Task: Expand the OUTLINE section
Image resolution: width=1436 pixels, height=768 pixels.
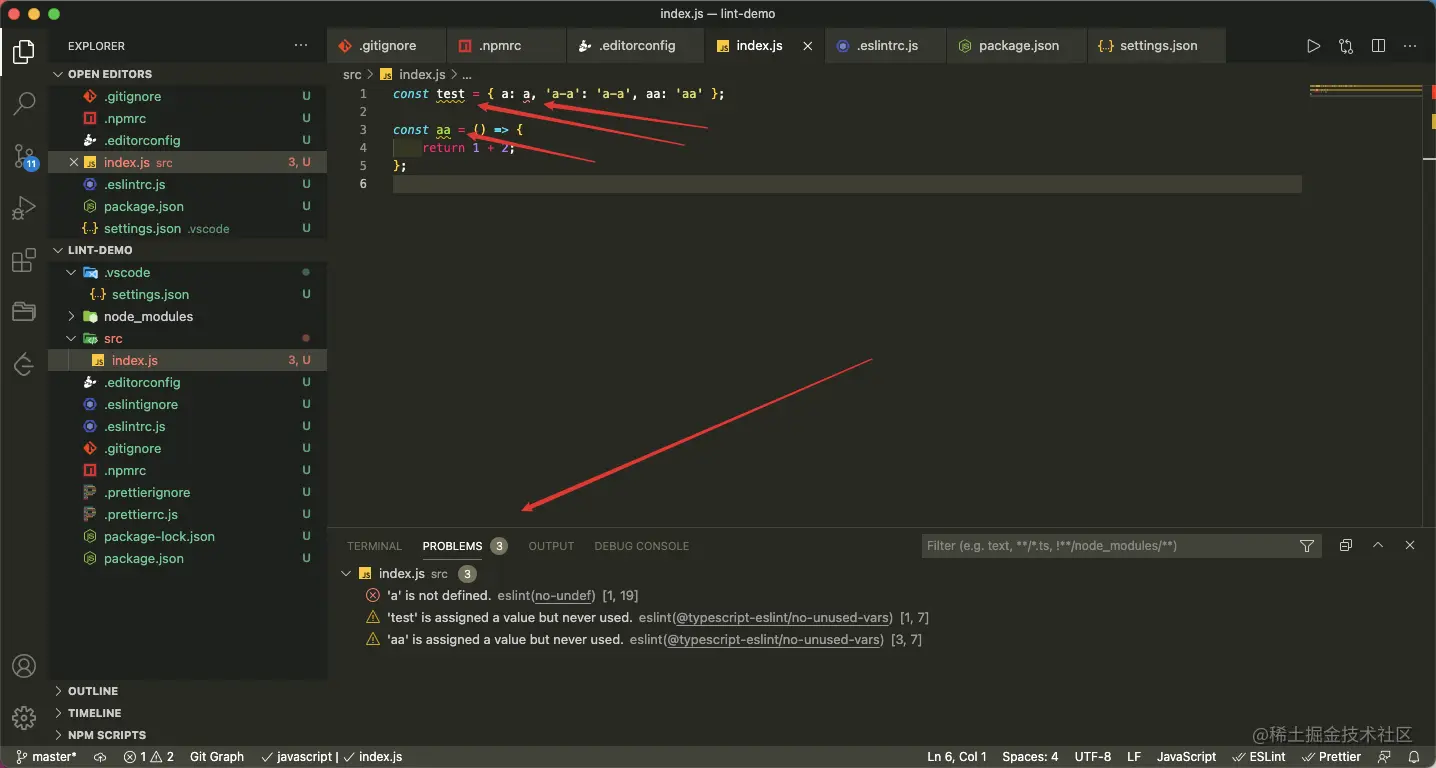Action: 93,691
